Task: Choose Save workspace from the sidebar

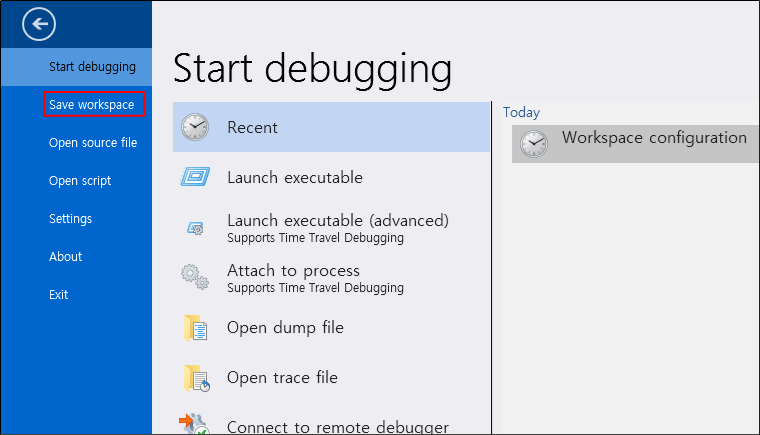Action: (x=91, y=105)
